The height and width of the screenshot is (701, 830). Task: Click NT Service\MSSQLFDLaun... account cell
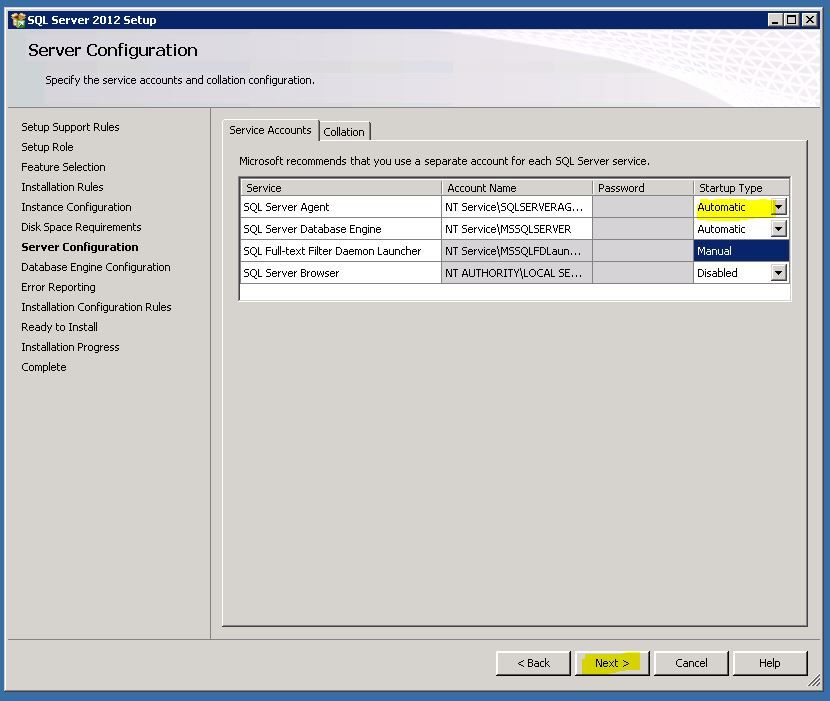tap(517, 251)
